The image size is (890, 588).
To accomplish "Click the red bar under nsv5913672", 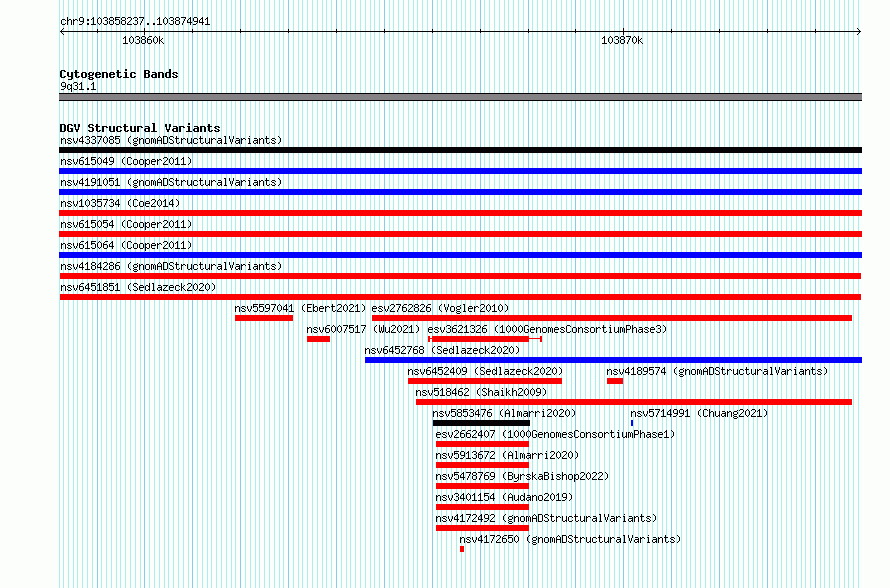I will click(x=482, y=465).
